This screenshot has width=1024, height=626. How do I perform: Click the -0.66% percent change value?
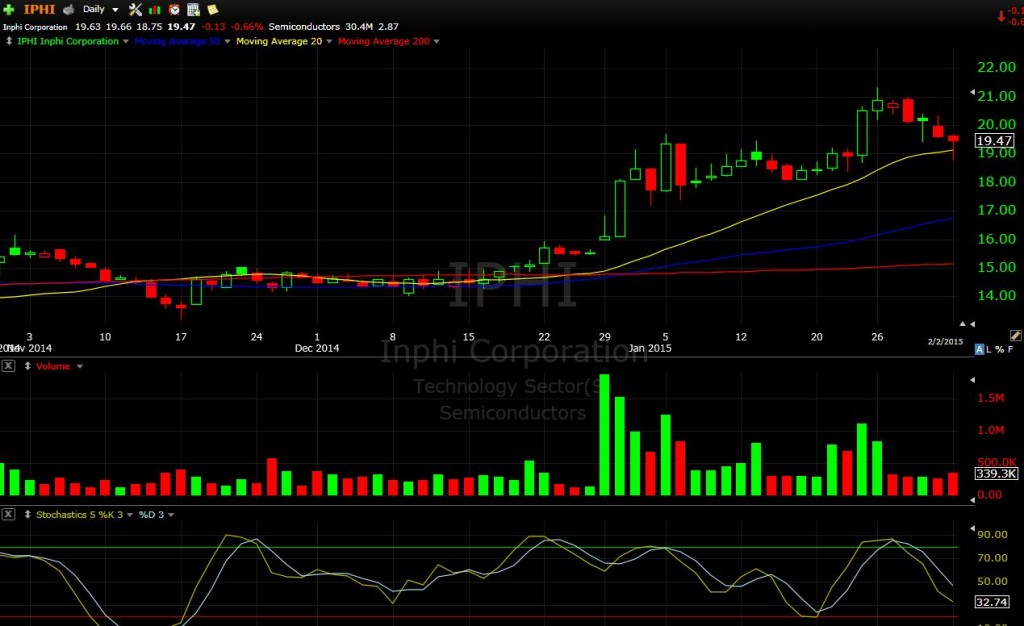(247, 27)
